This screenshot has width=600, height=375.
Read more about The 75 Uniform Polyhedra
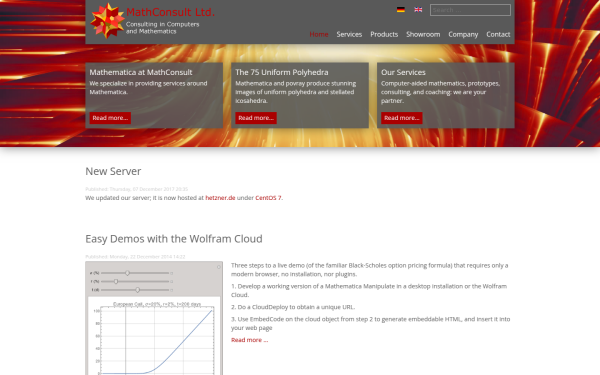pos(256,118)
